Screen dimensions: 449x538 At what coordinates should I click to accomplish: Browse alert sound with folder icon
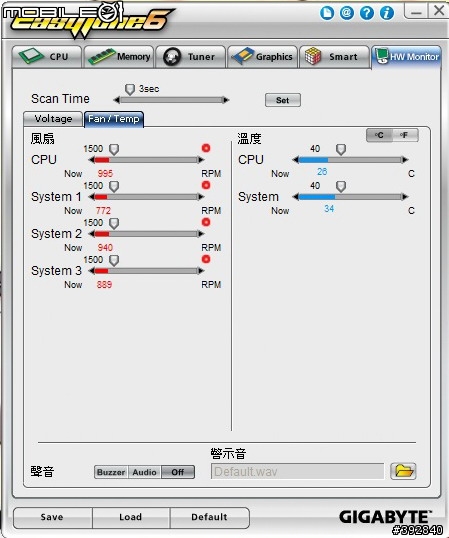pos(403,471)
